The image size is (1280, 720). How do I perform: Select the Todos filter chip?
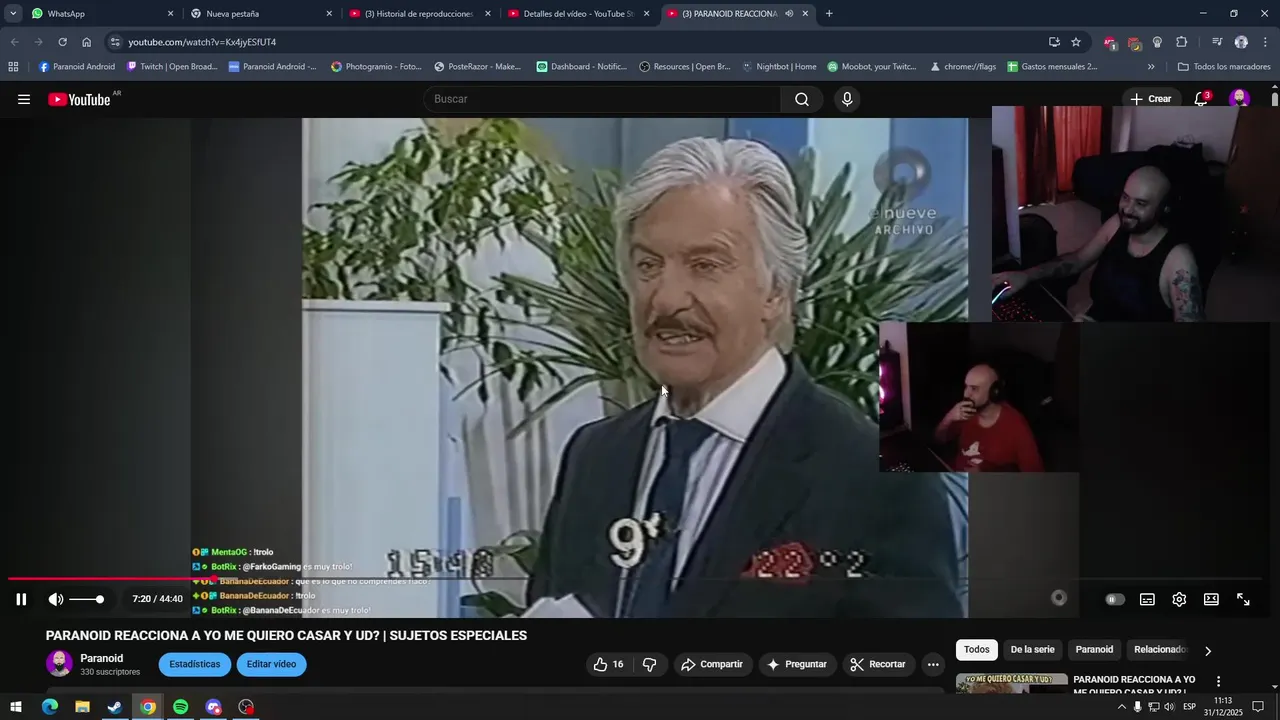[x=977, y=649]
